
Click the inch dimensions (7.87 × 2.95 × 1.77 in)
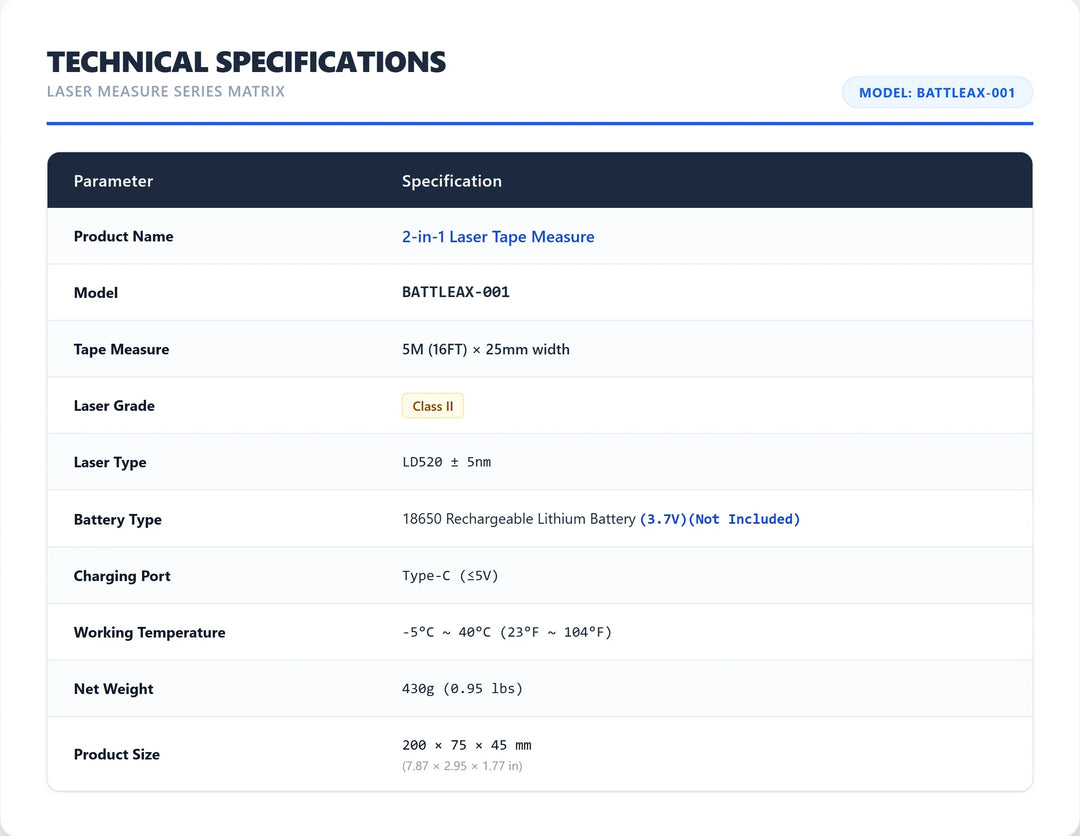tap(462, 766)
